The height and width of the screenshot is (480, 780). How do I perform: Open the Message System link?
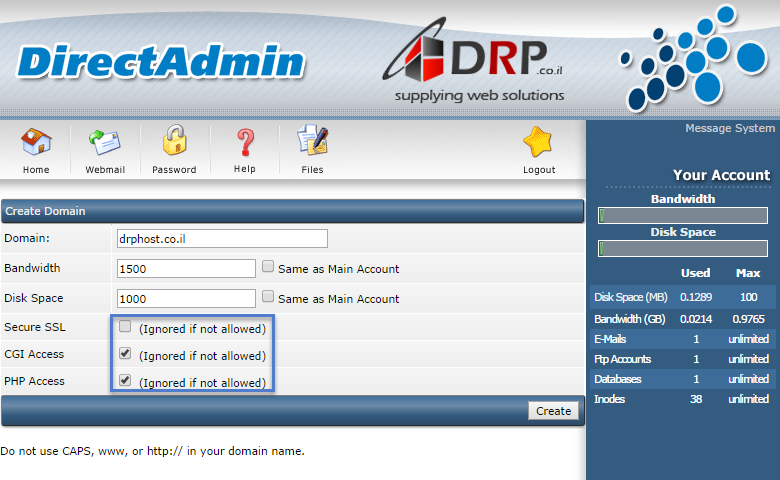point(729,128)
